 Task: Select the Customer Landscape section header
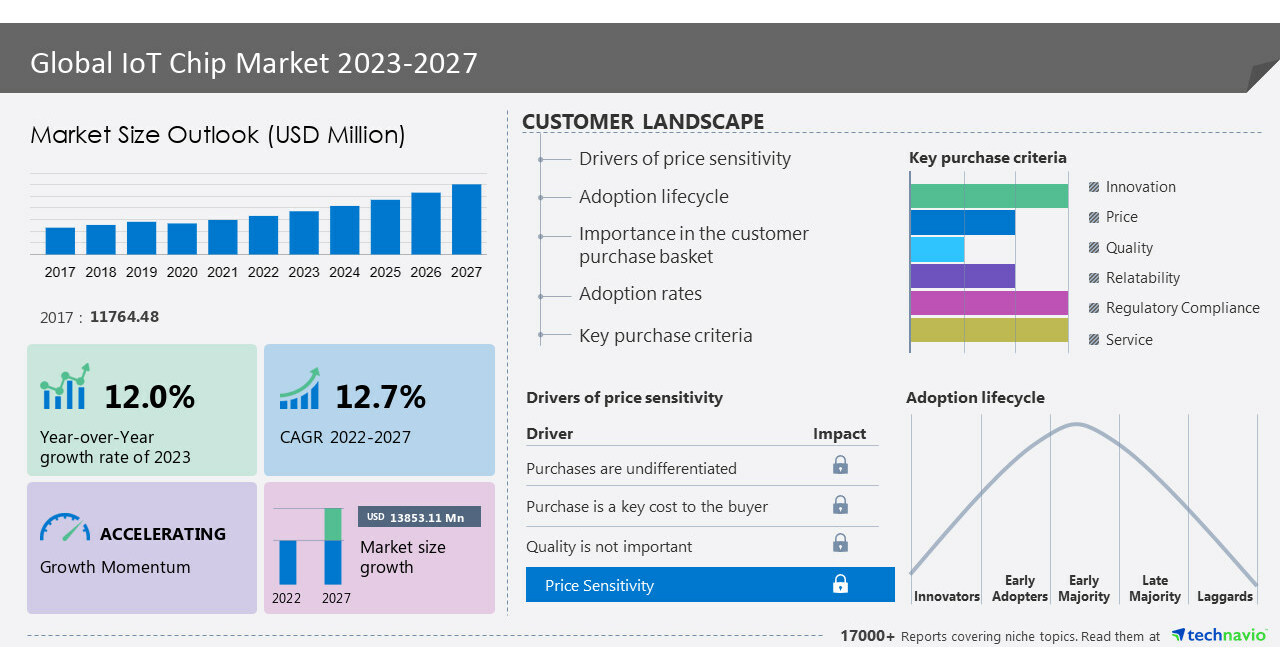coord(643,121)
